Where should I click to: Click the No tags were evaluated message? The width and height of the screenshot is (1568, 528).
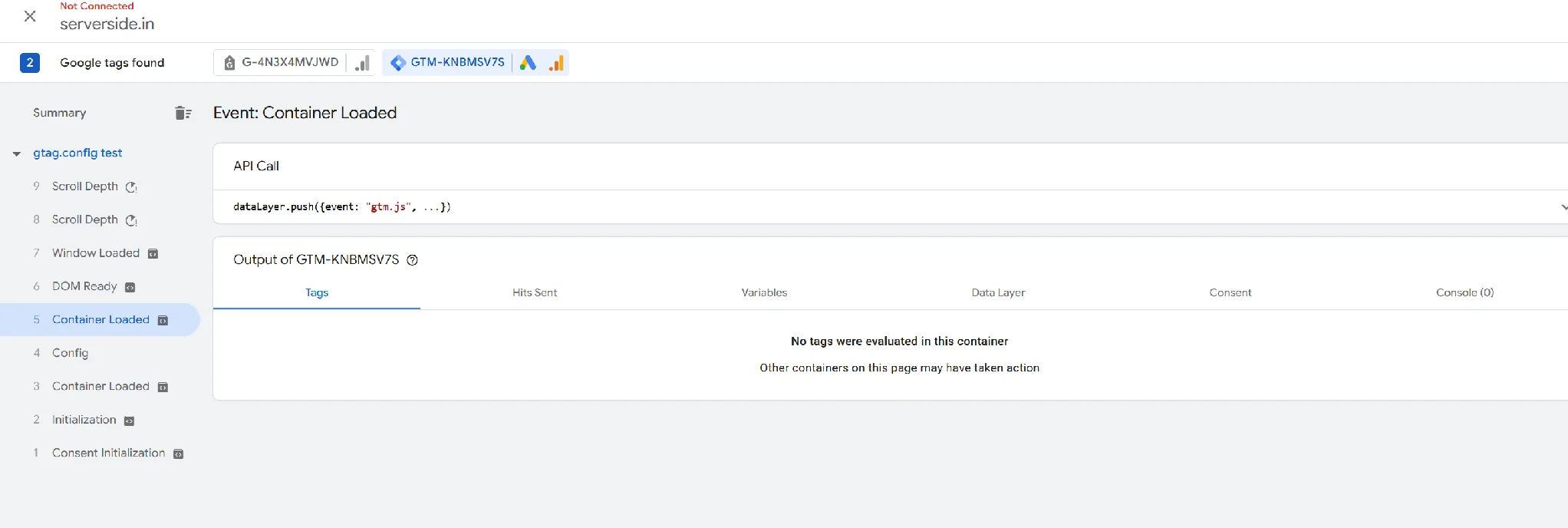899,341
